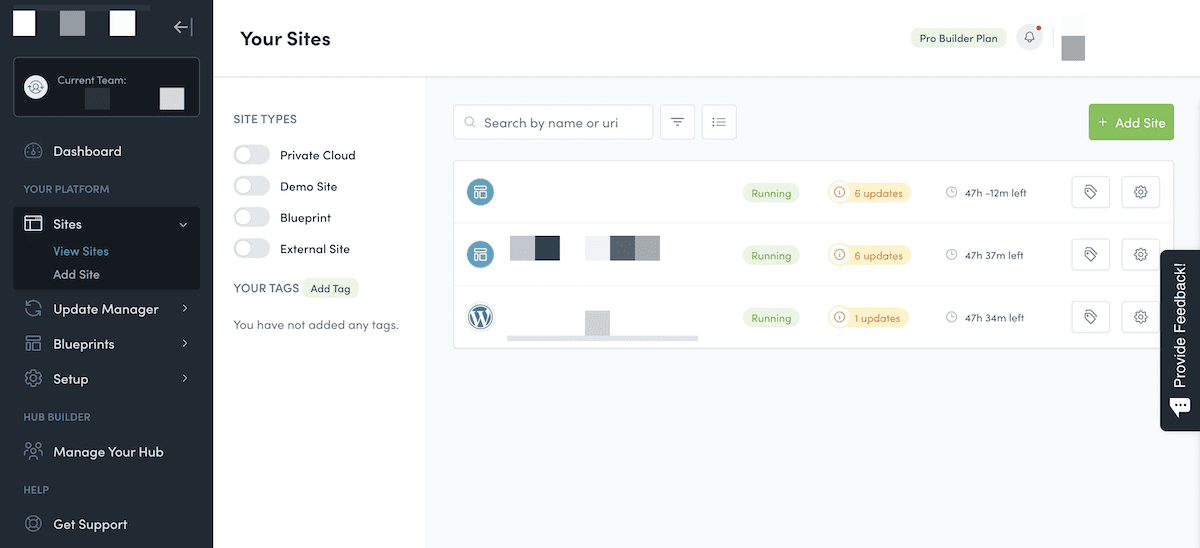Click the blueprint icon of first site row

480,193
